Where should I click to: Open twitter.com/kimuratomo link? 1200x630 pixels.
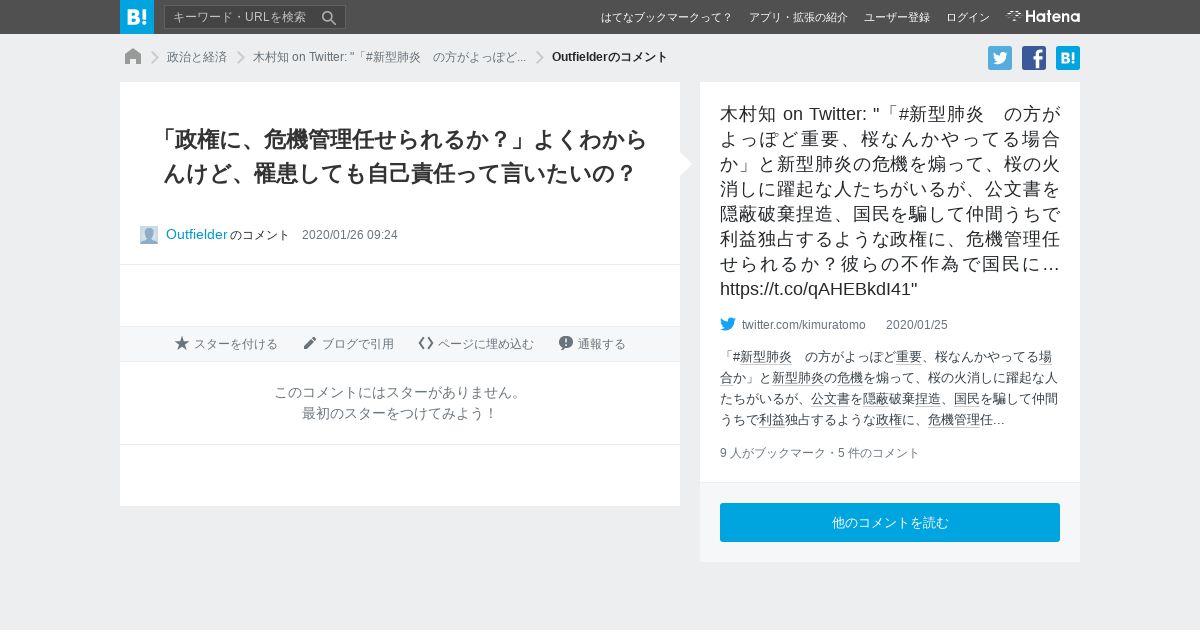[x=804, y=325]
